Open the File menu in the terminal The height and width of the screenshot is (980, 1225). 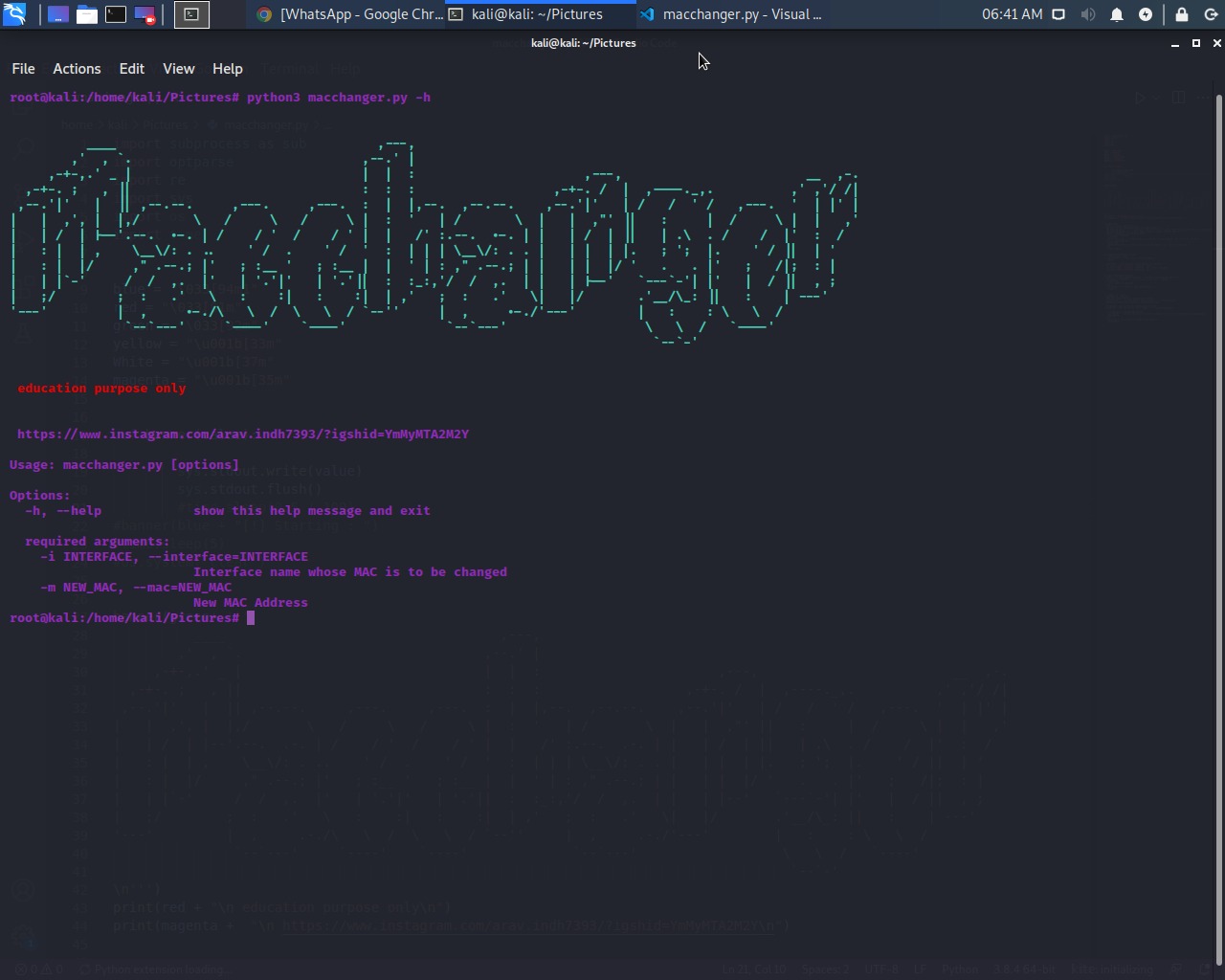coord(23,68)
